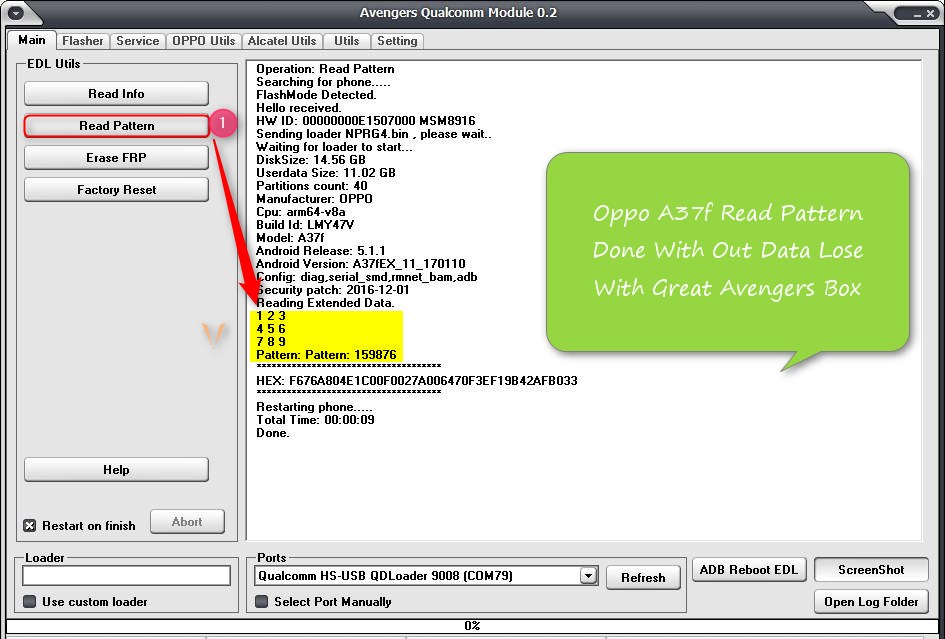Select the Service tab
Screen dimensions: 945x639
[138, 41]
